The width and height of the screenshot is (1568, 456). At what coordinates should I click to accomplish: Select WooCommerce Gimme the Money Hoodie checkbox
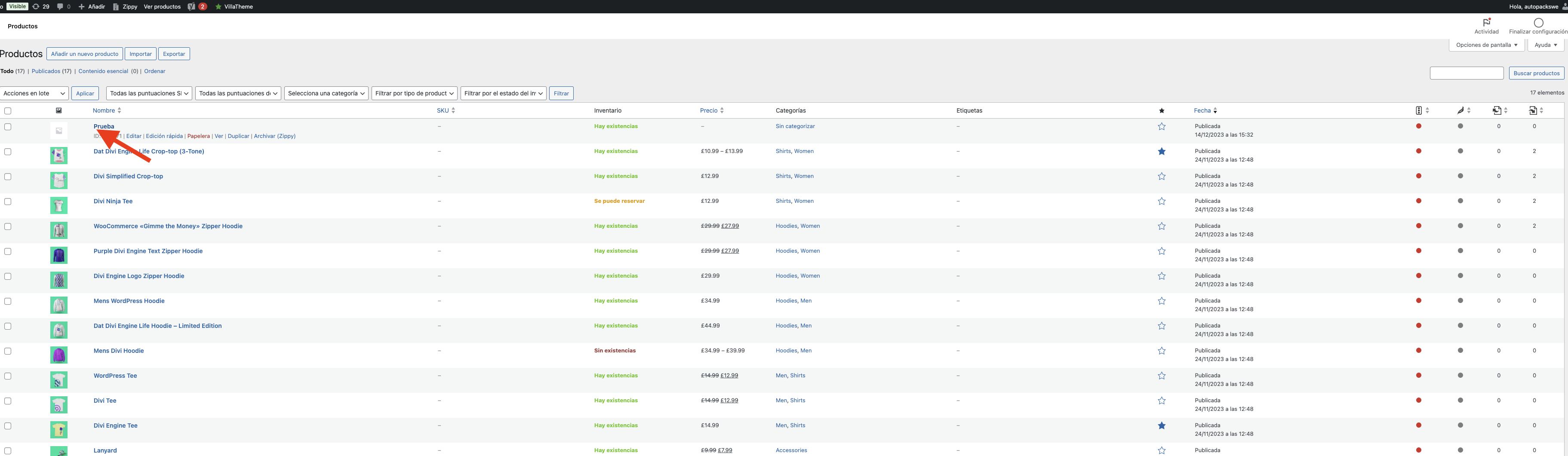point(8,226)
